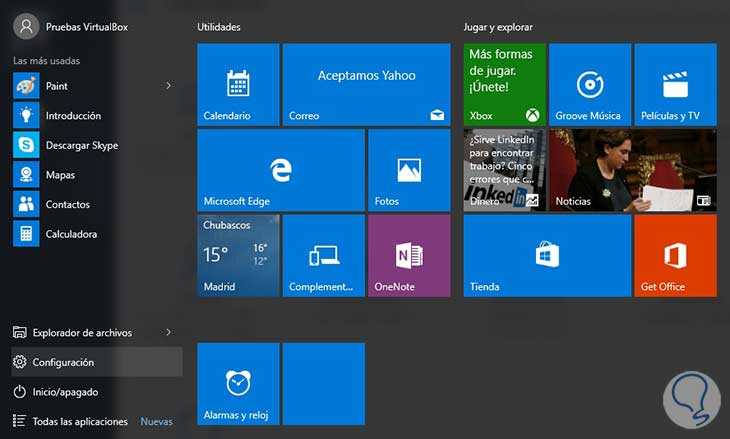Click 'Aceptamos Yahoo' text on Correo tile
This screenshot has width=730, height=439.
point(366,75)
